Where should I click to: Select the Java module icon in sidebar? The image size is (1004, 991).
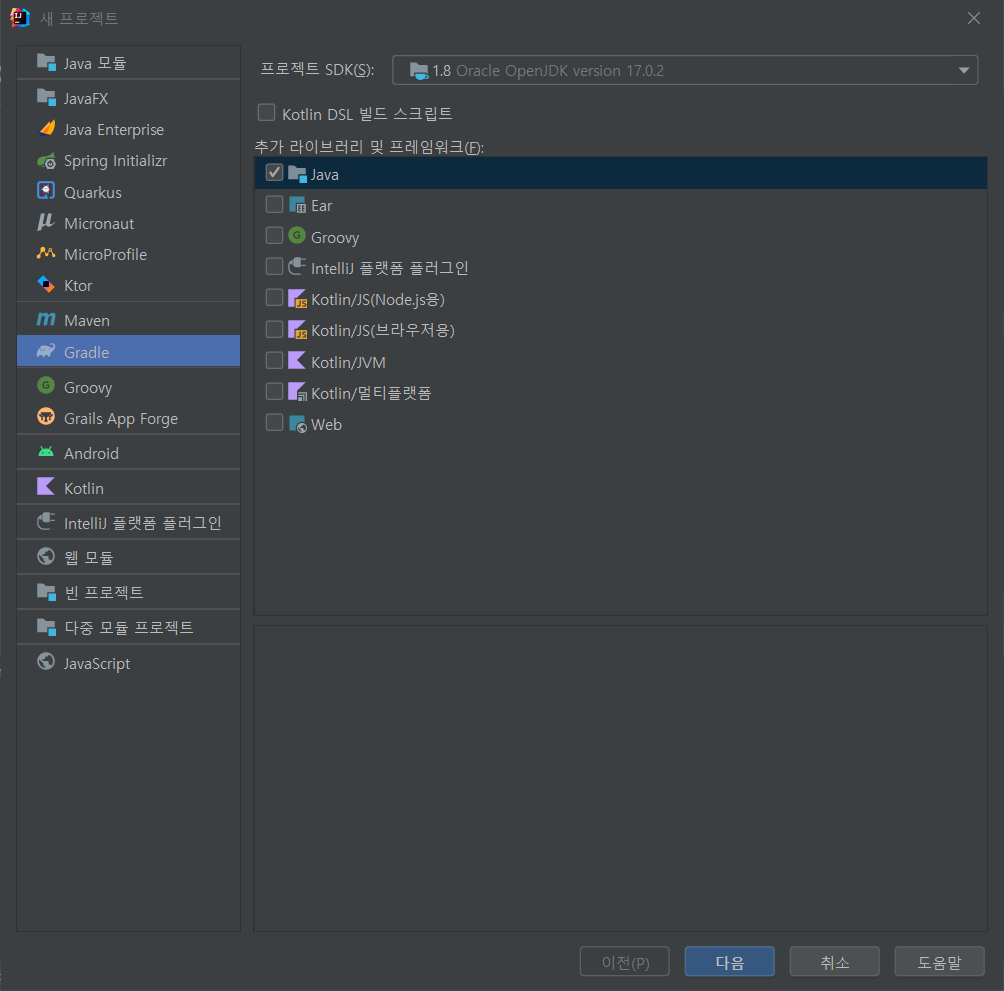[x=46, y=63]
